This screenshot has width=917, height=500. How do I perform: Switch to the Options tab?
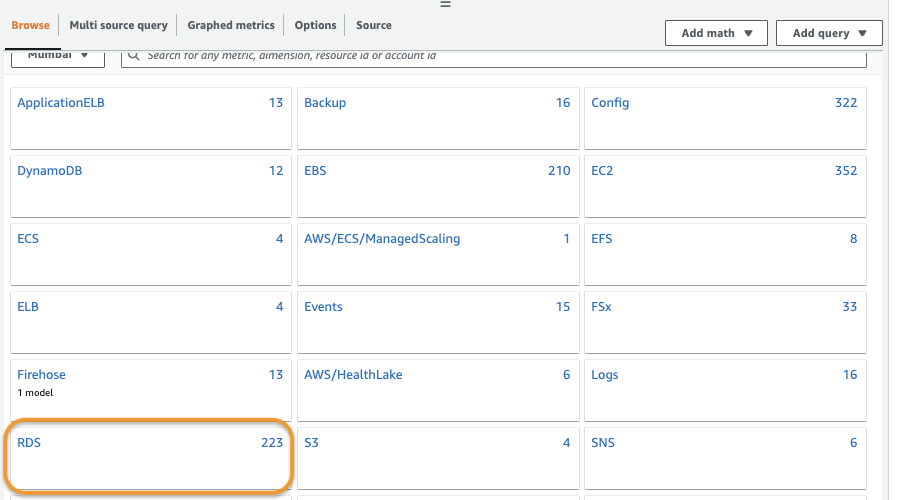(x=315, y=26)
